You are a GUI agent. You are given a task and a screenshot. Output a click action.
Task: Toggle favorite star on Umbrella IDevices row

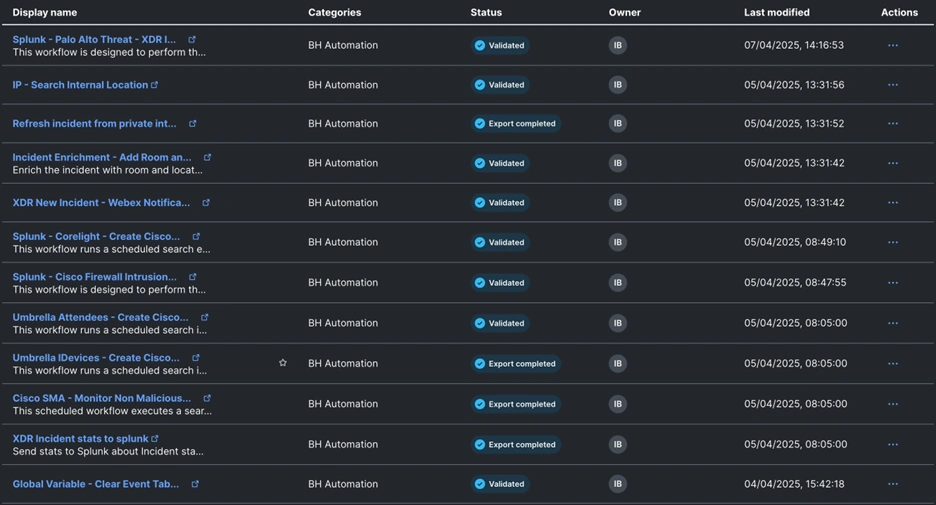tap(283, 363)
